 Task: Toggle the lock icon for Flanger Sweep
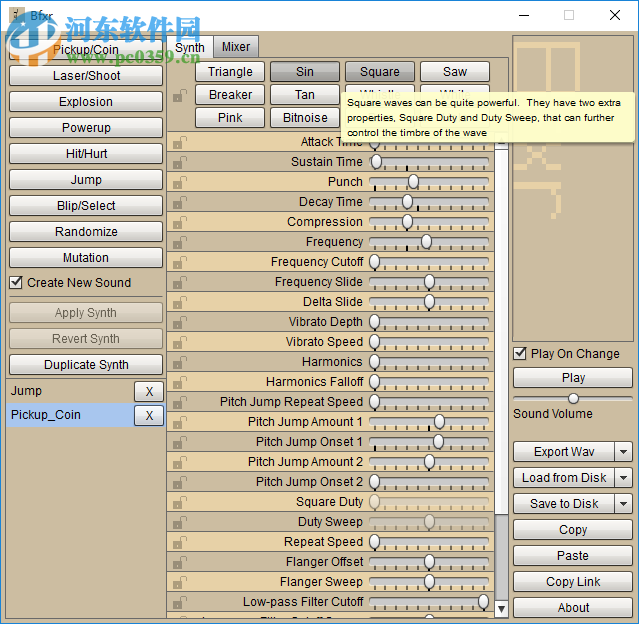(180, 582)
